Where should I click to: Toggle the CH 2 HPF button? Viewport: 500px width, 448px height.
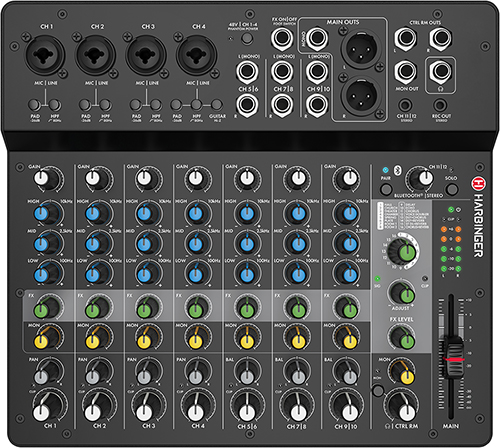pyautogui.click(x=105, y=105)
